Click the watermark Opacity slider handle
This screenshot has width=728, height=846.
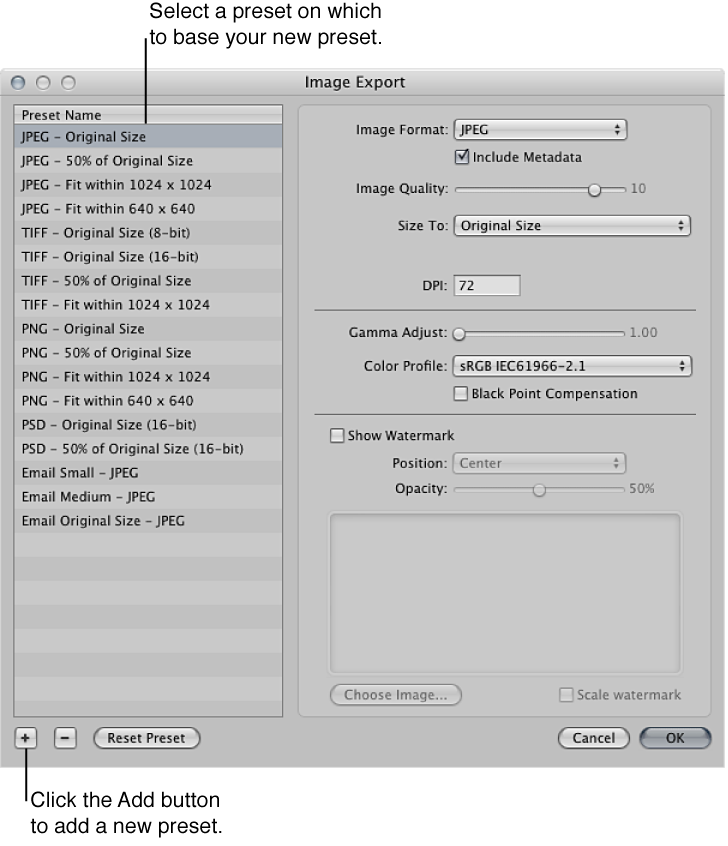[x=538, y=489]
